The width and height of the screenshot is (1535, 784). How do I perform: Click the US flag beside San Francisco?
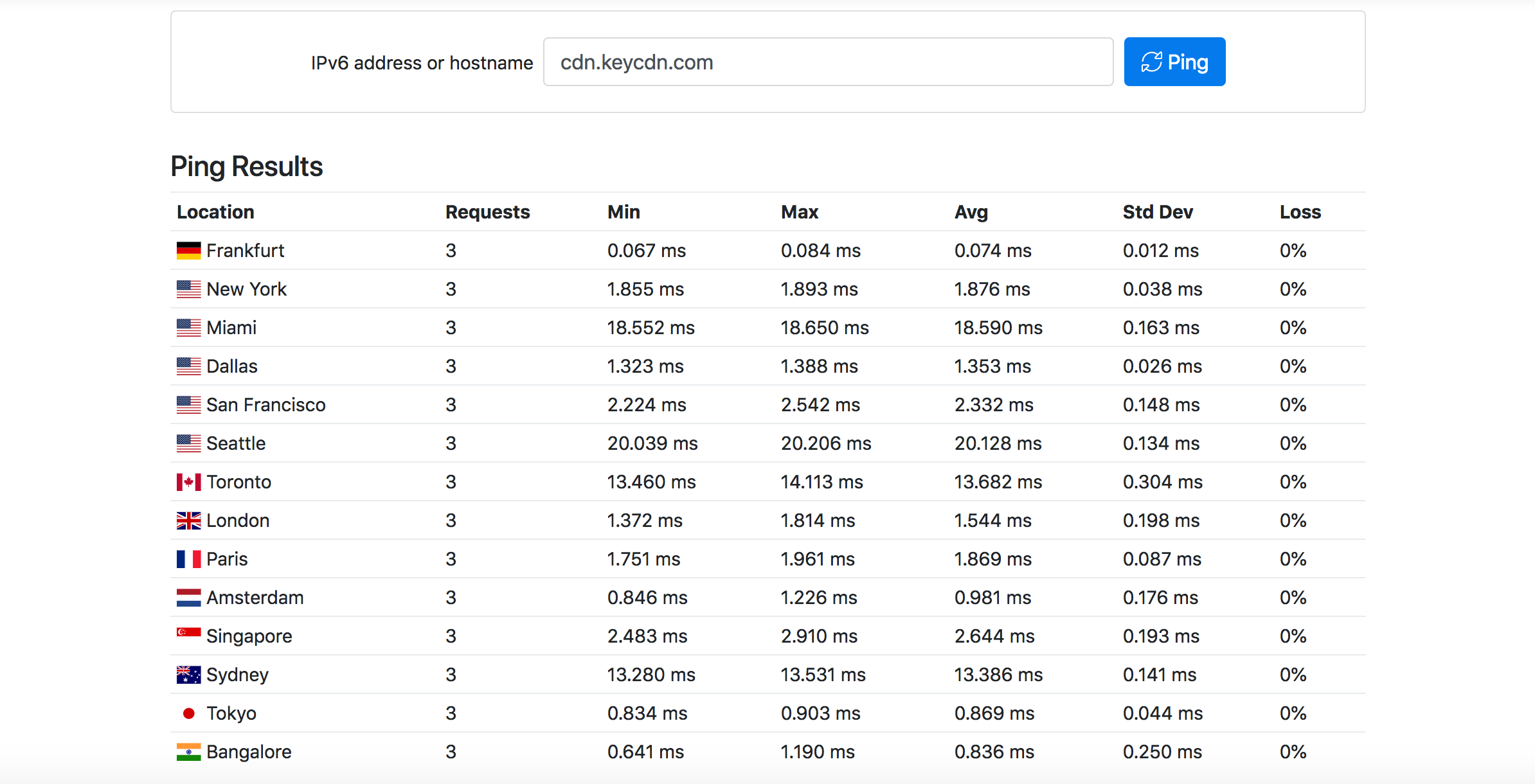tap(189, 405)
